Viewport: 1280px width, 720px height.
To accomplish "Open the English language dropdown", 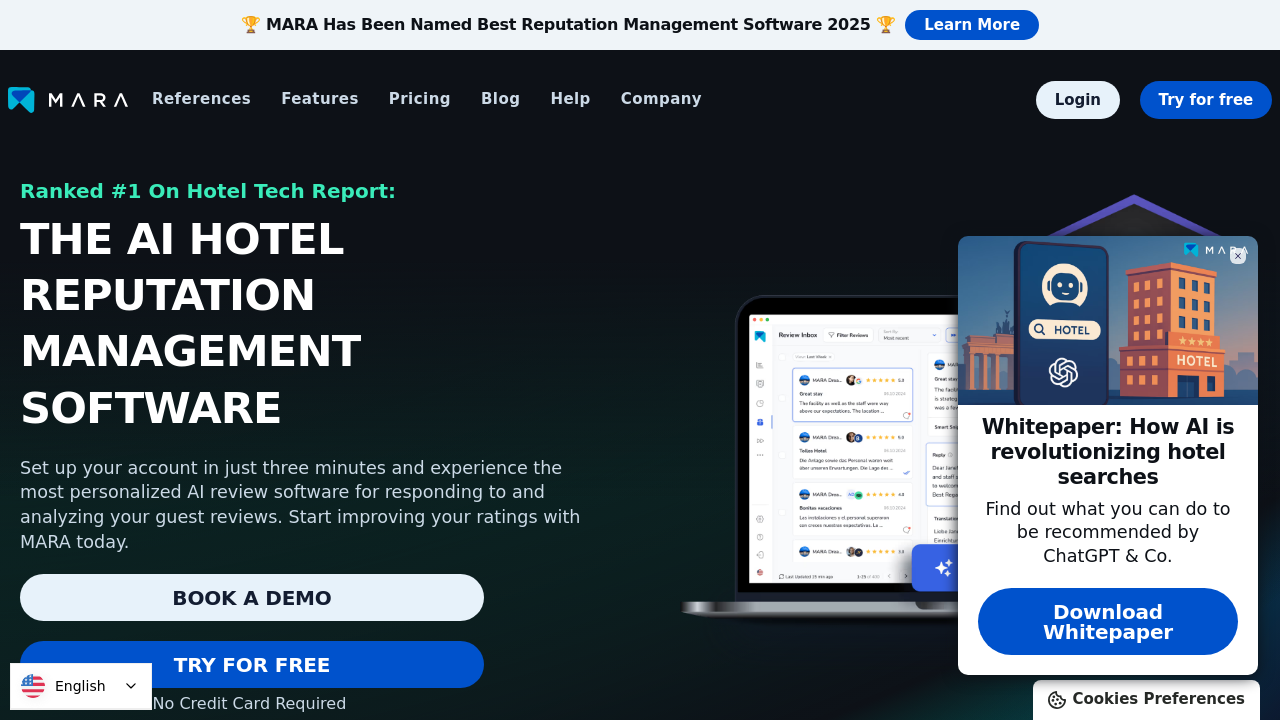I will (81, 686).
